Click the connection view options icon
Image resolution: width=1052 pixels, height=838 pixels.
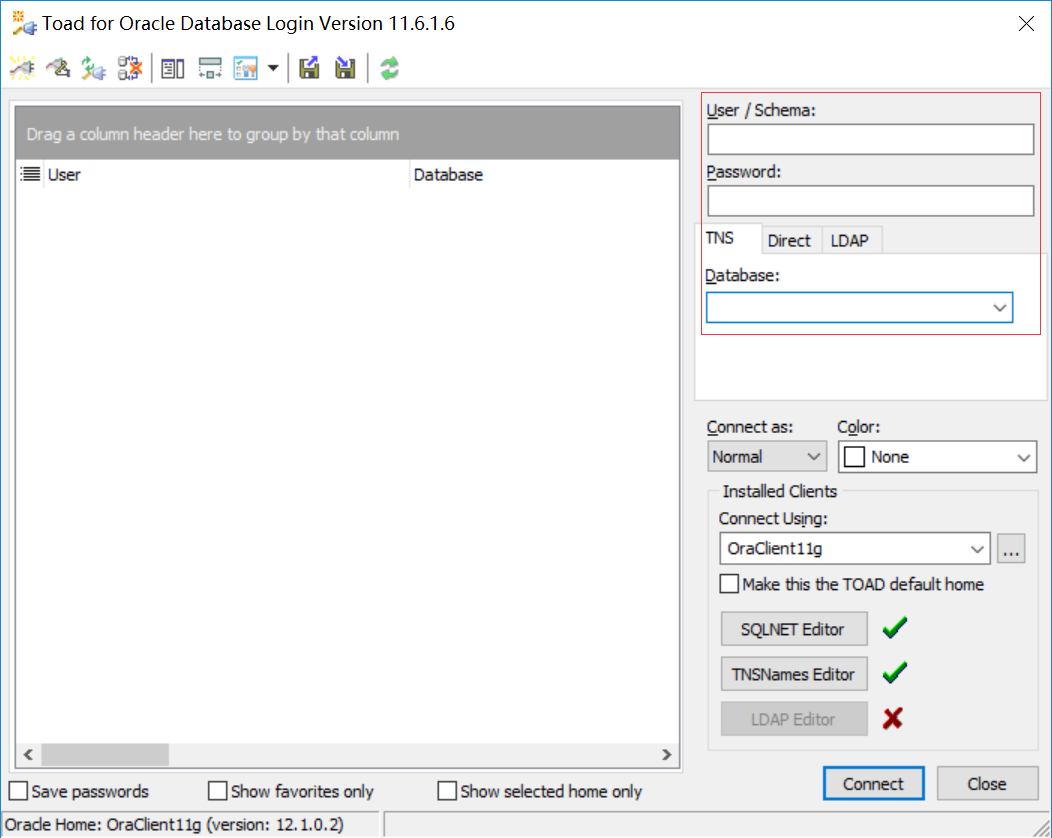(x=246, y=68)
